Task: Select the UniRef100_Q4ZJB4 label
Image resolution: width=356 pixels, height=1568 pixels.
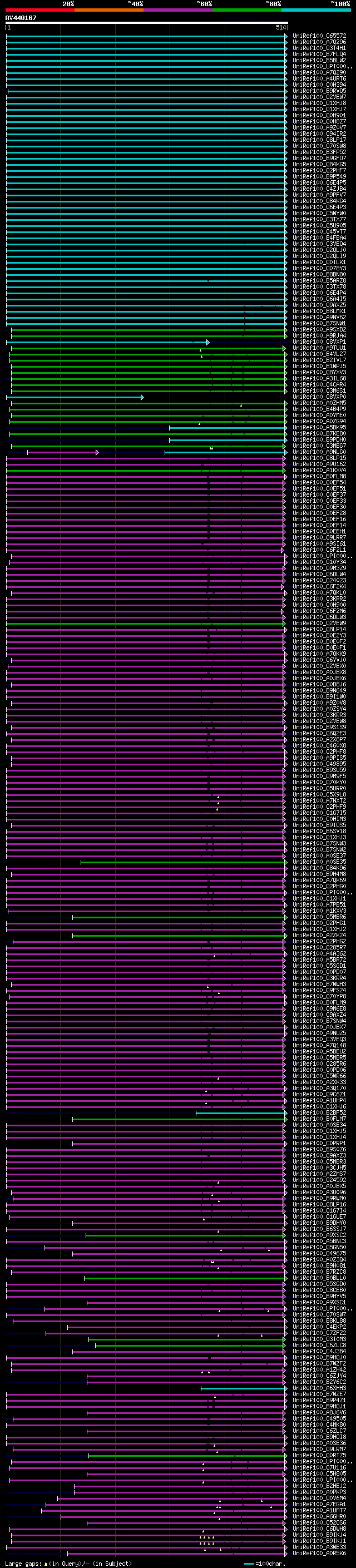Action: (x=319, y=189)
